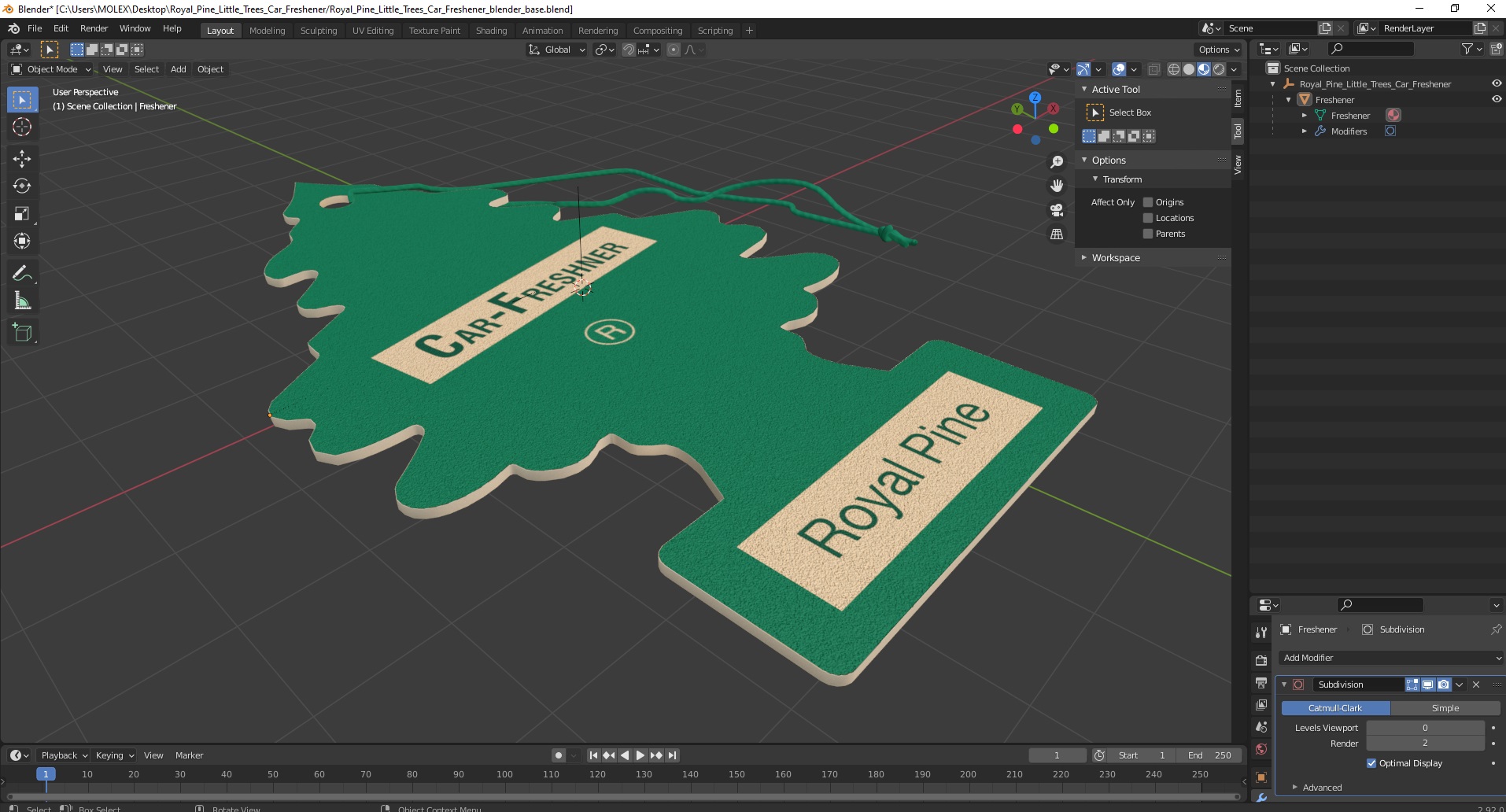This screenshot has width=1506, height=812.
Task: Click the viewport zoom magnifier icon
Action: point(1057,162)
